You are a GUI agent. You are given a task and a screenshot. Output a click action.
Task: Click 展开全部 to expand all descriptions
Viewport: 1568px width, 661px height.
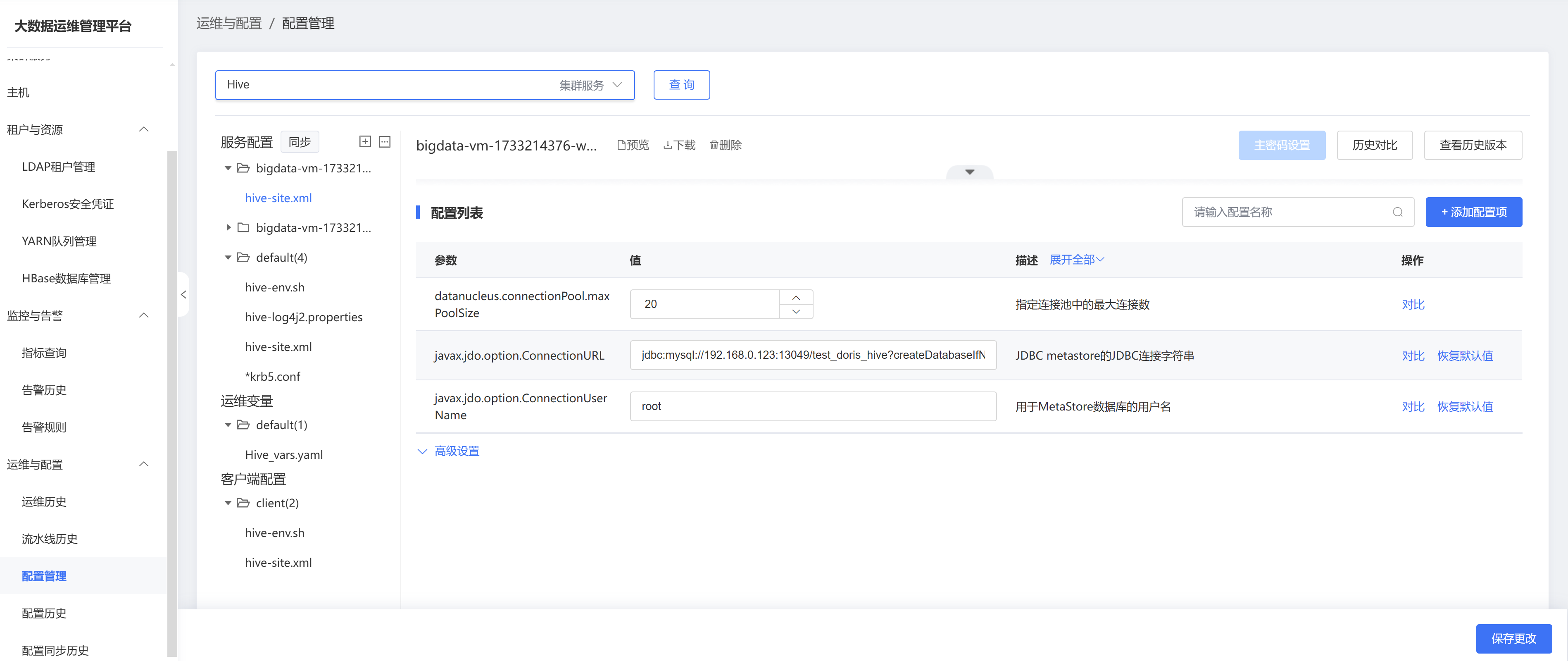[1077, 260]
